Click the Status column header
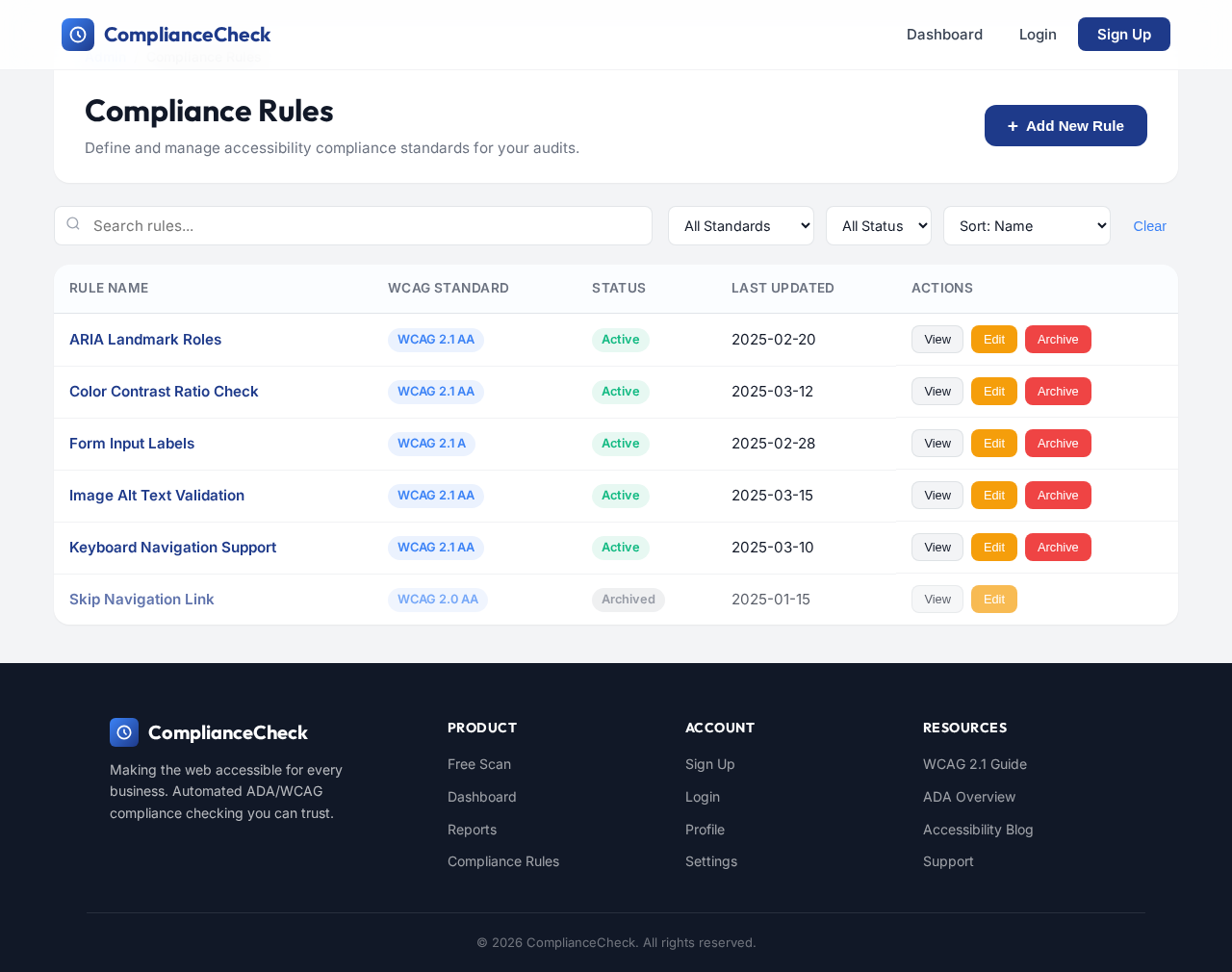 tap(619, 288)
